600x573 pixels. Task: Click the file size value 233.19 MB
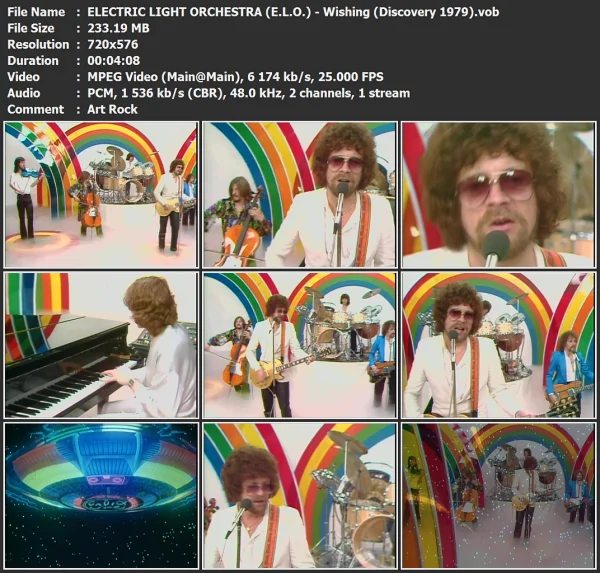click(118, 28)
